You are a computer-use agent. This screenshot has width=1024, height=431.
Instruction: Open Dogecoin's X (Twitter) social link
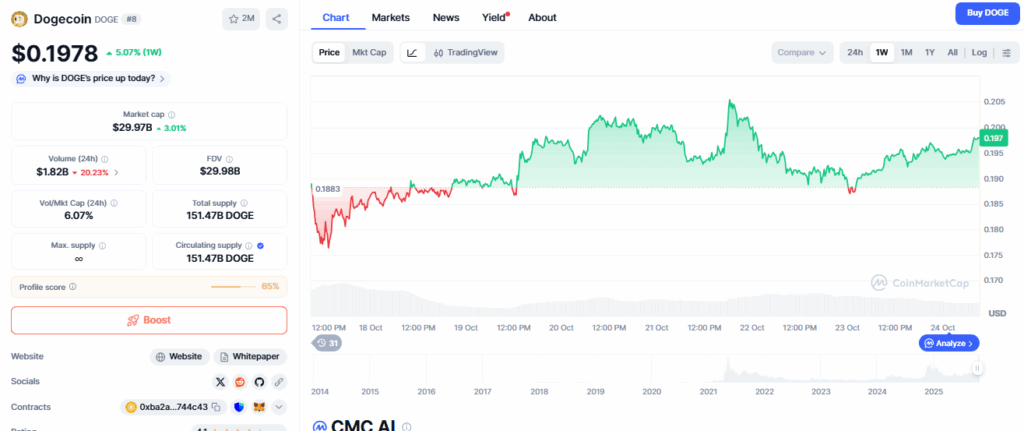pyautogui.click(x=220, y=381)
